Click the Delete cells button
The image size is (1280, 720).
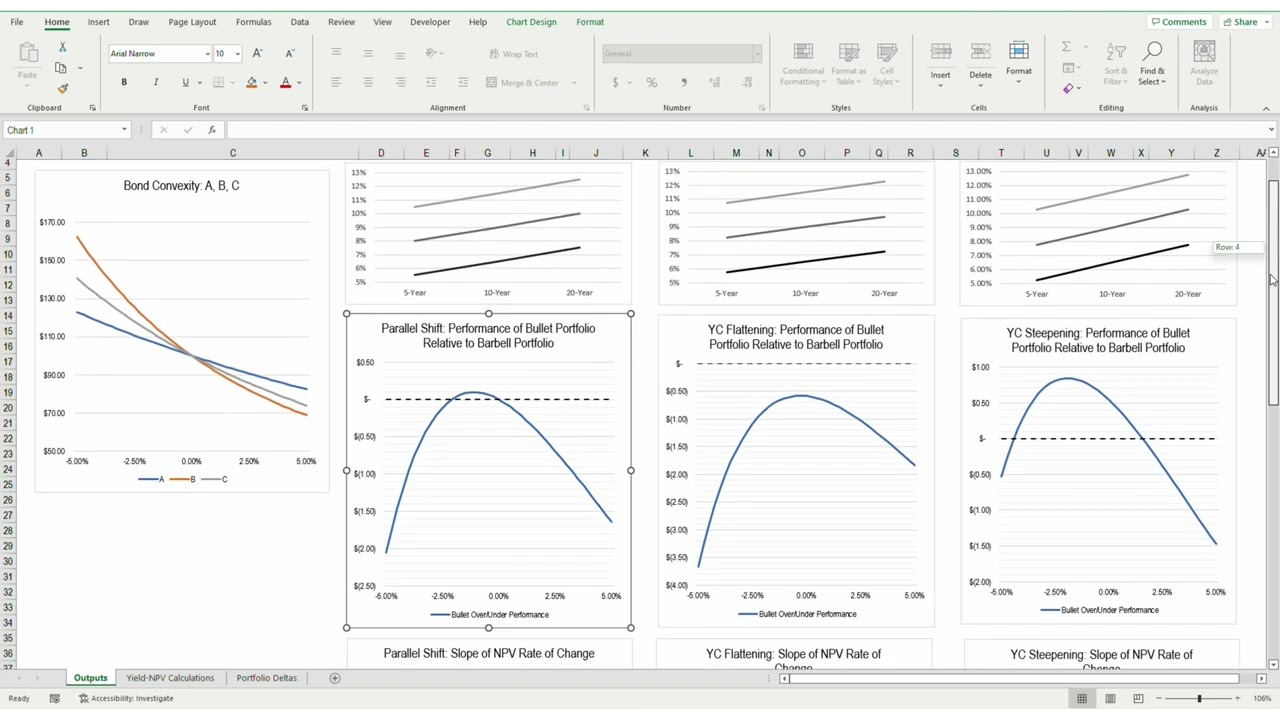(x=980, y=63)
